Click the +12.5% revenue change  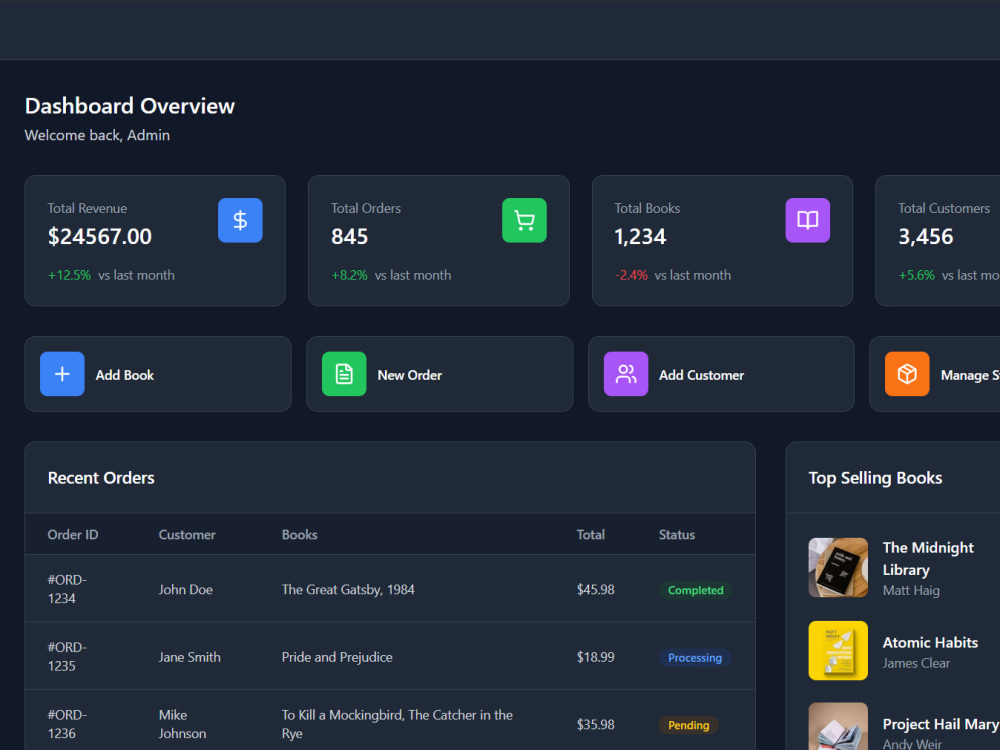(70, 275)
